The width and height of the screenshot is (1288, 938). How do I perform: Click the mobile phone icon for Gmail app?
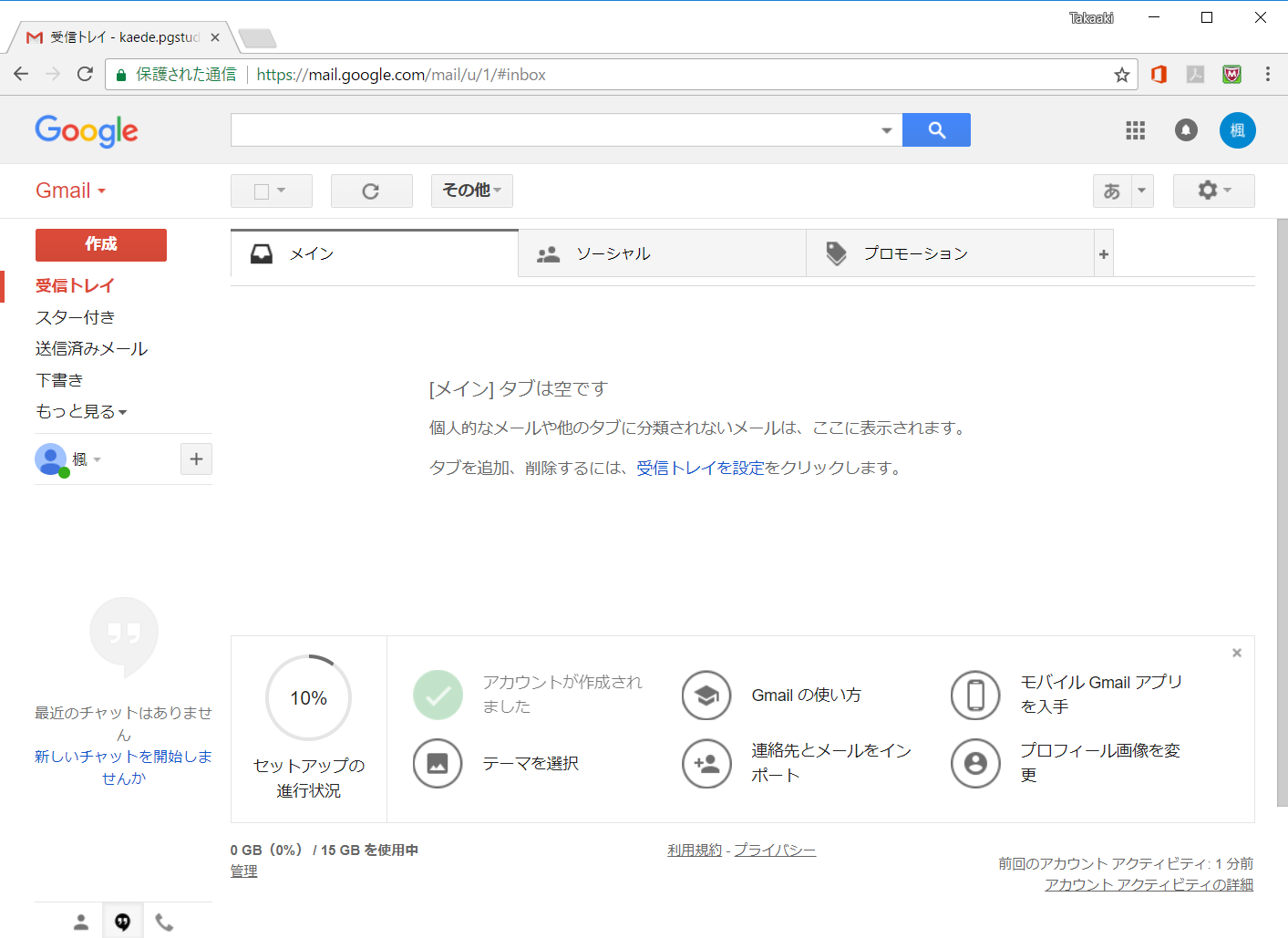975,696
